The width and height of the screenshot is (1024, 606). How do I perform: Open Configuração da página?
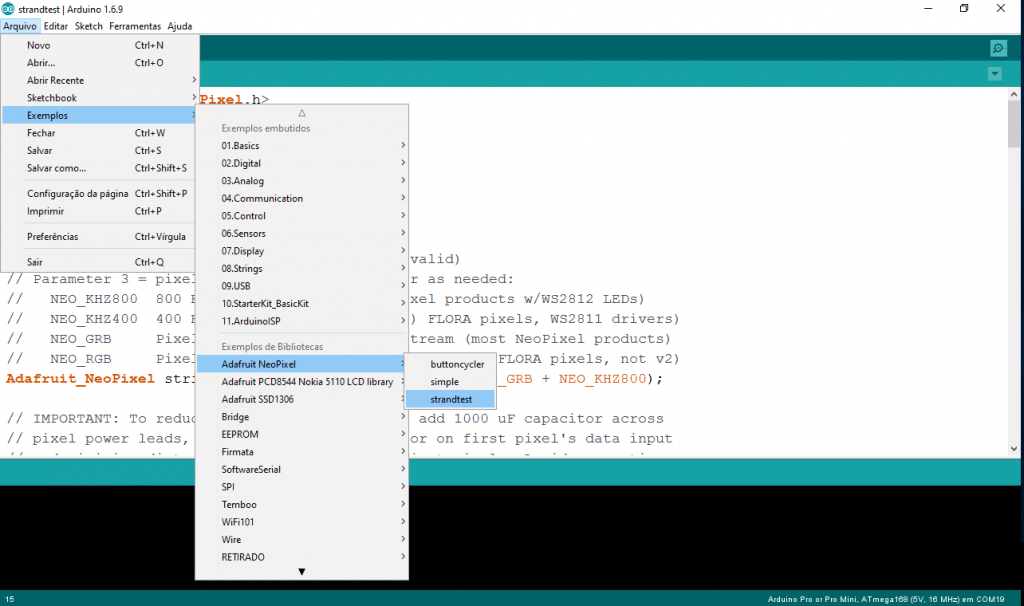99,194
